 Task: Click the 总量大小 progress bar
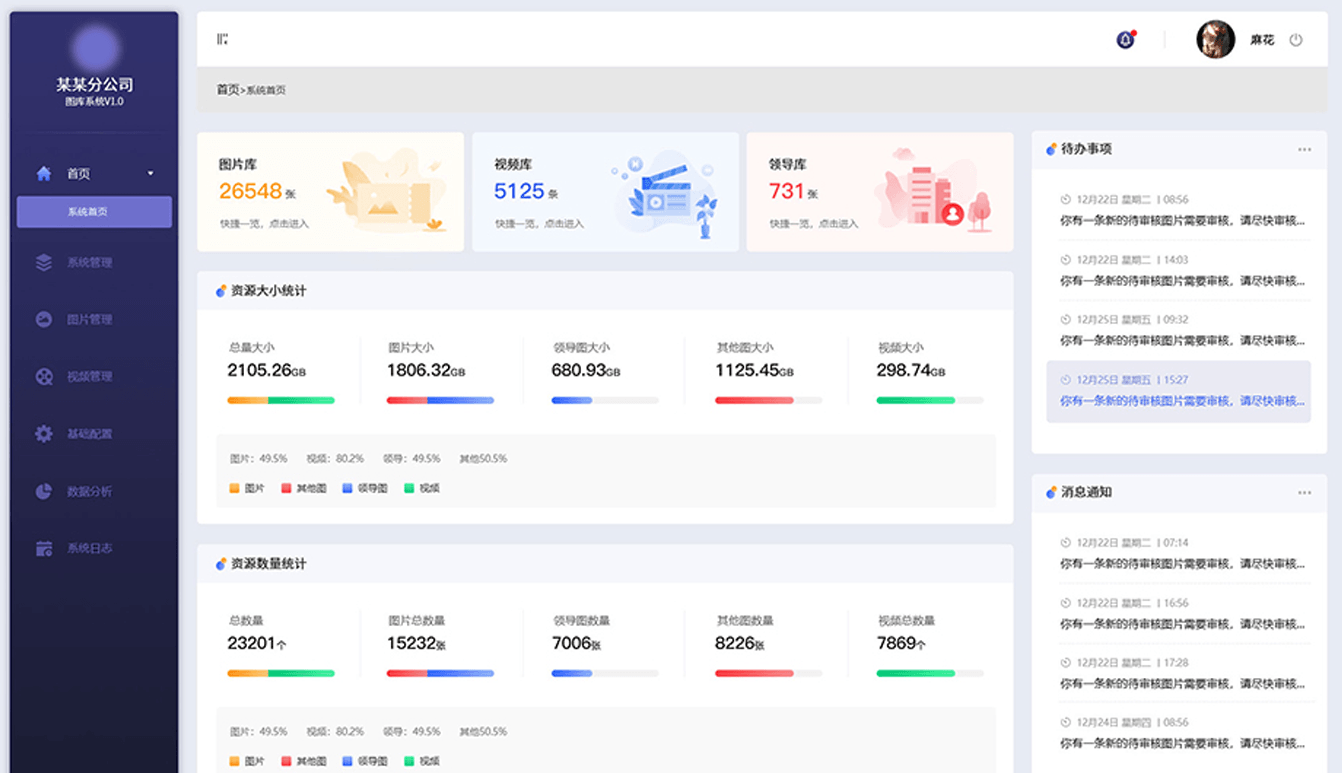coord(281,400)
